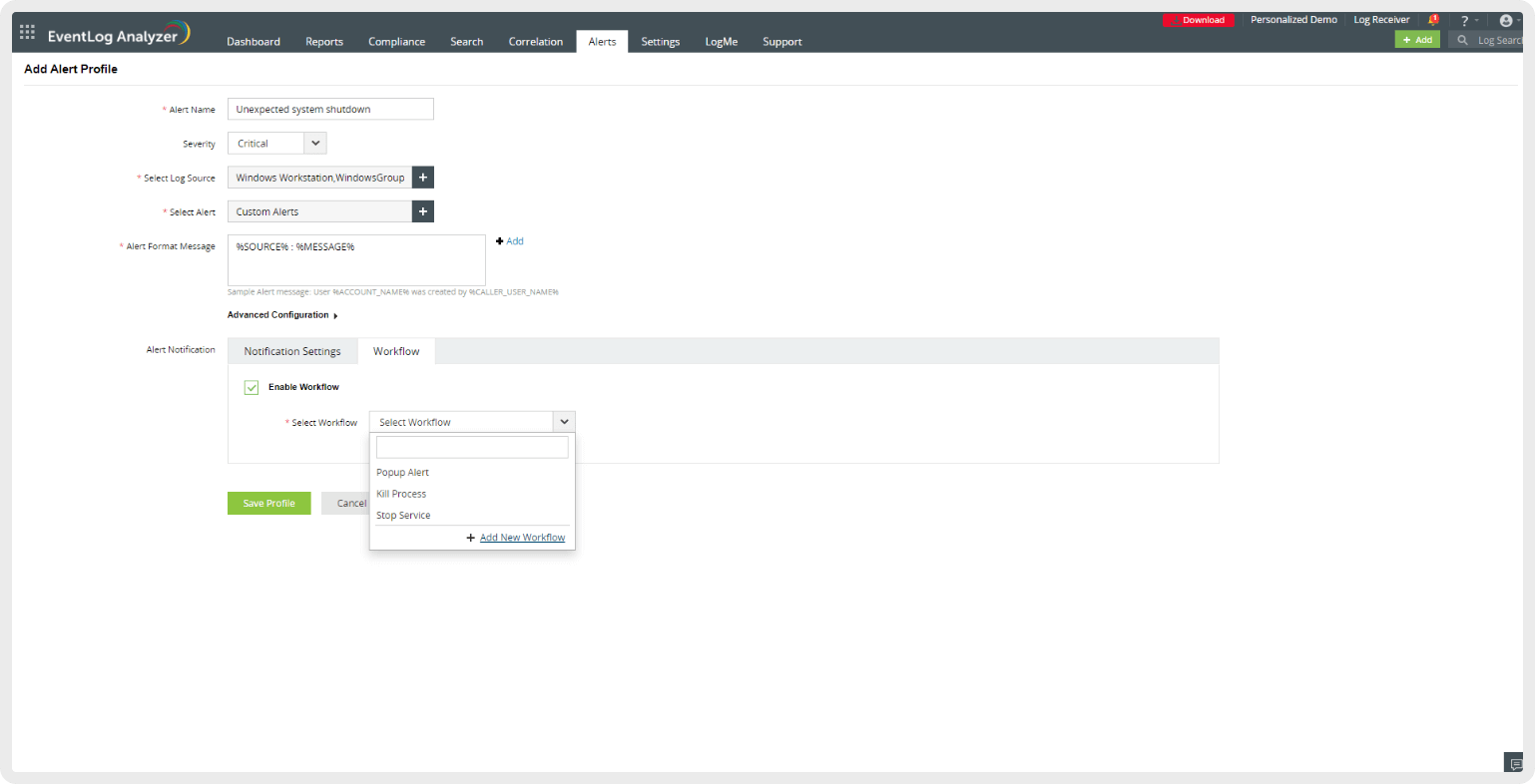Go to the LogMe tab
The width and height of the screenshot is (1535, 784).
(722, 42)
